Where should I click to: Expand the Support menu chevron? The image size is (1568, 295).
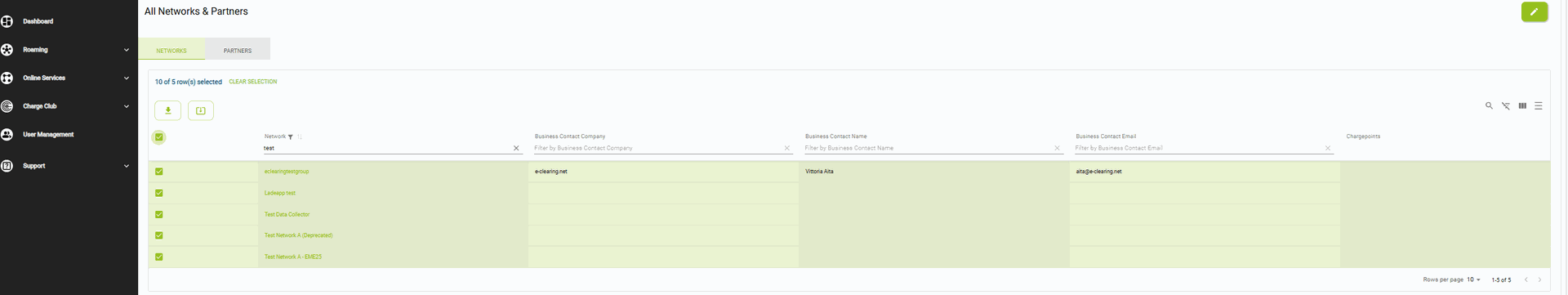tap(127, 166)
